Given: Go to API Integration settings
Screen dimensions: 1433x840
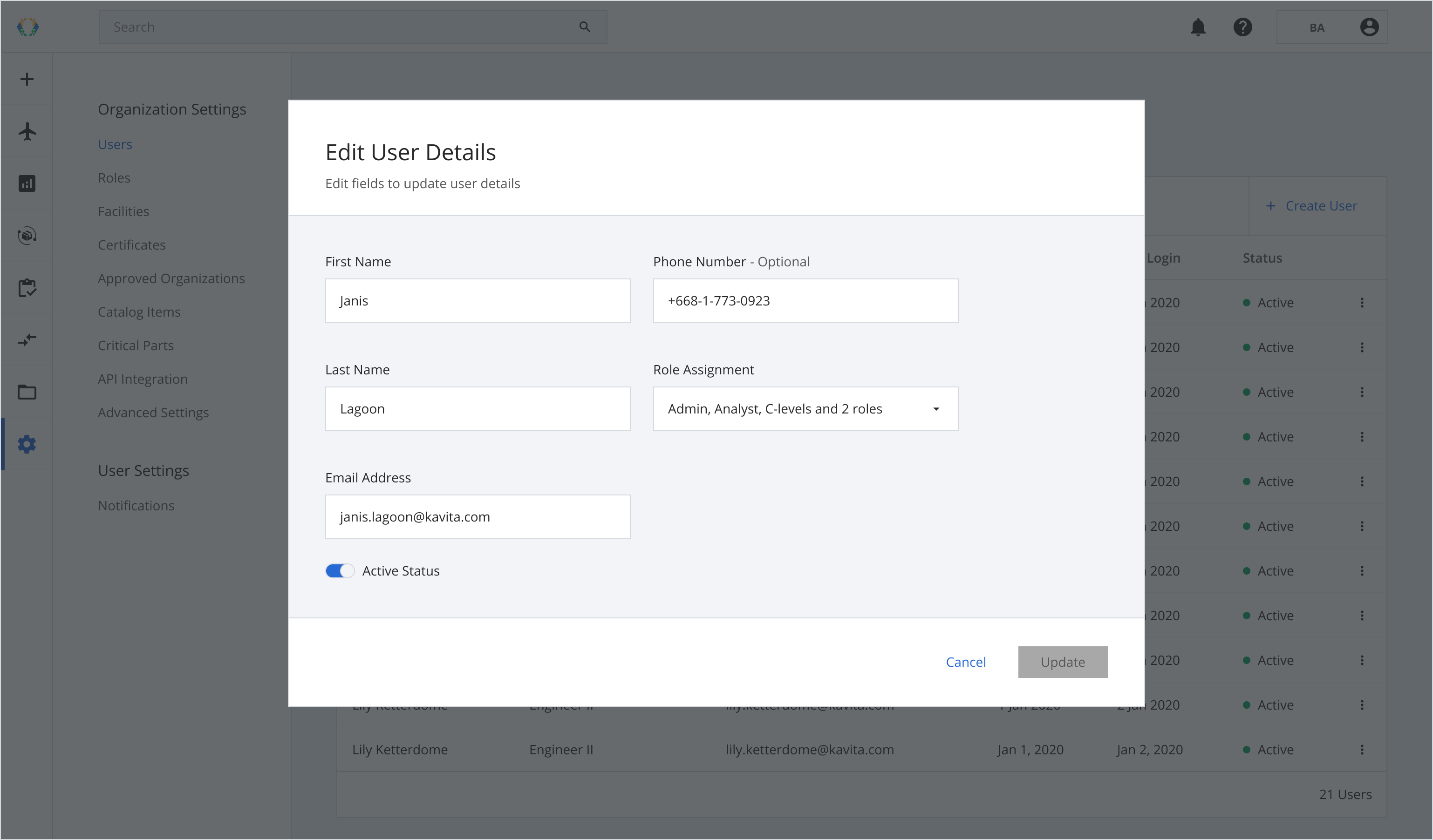Looking at the screenshot, I should 142,379.
